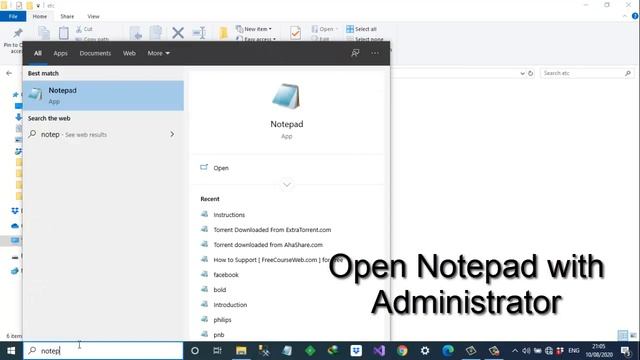Open Notepad via the Open action
Screen dimensions: 640x360
tap(221, 168)
